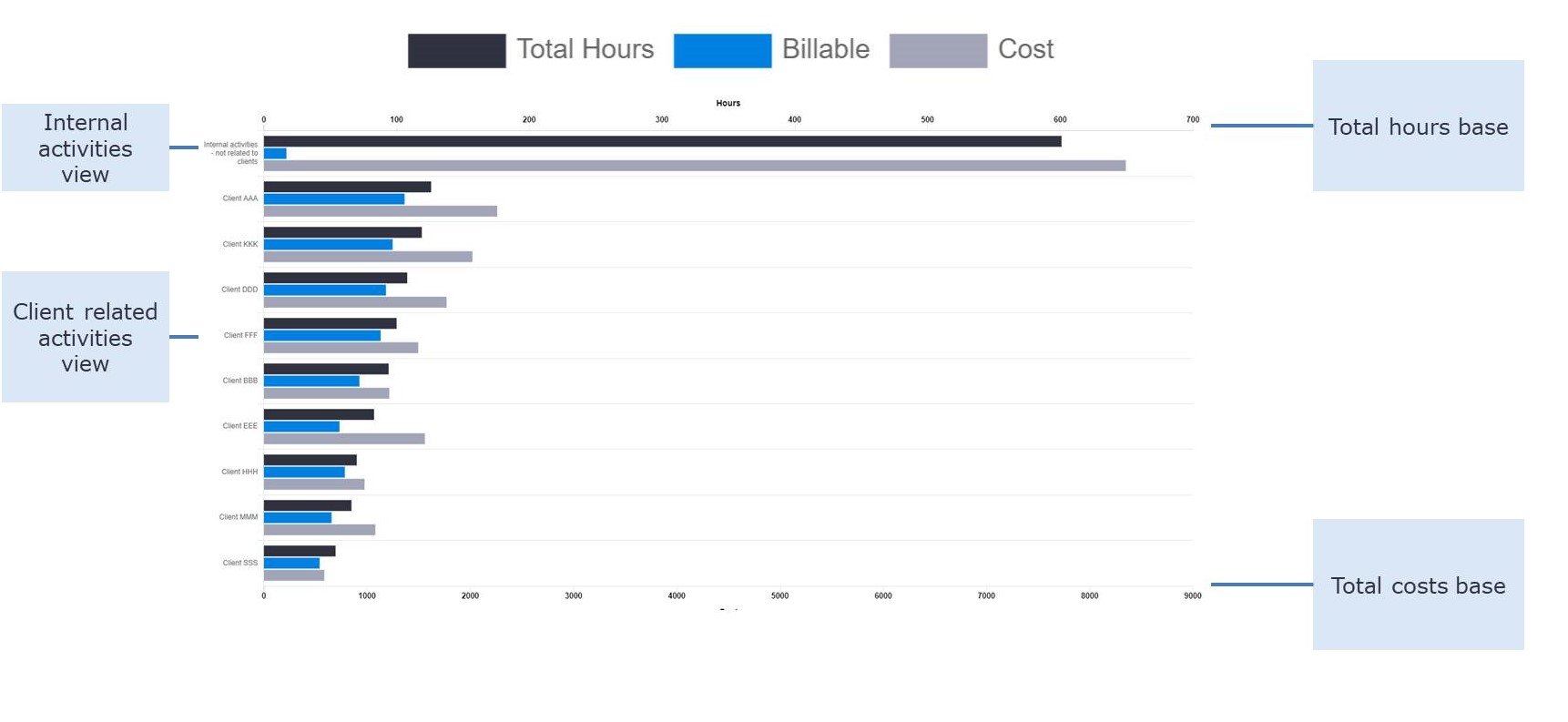Toggle the 'Cost' legend label
This screenshot has height=722, width=1568.
click(1026, 49)
